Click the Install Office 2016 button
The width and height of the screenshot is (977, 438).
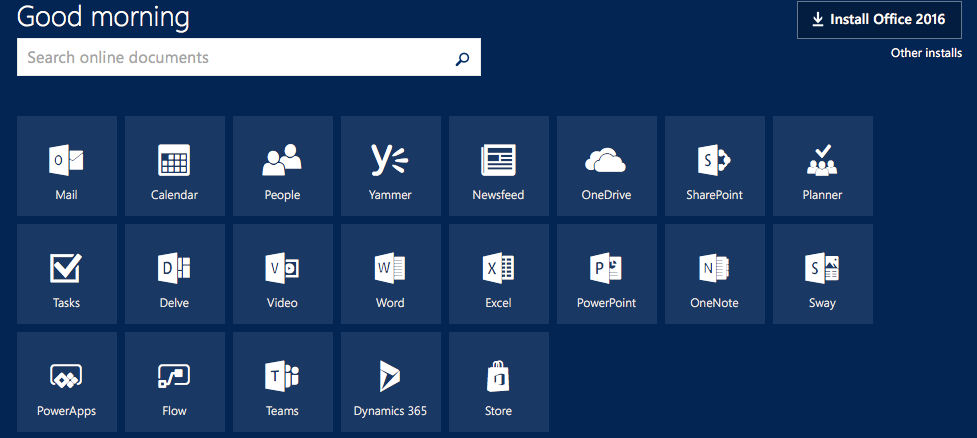pos(879,20)
